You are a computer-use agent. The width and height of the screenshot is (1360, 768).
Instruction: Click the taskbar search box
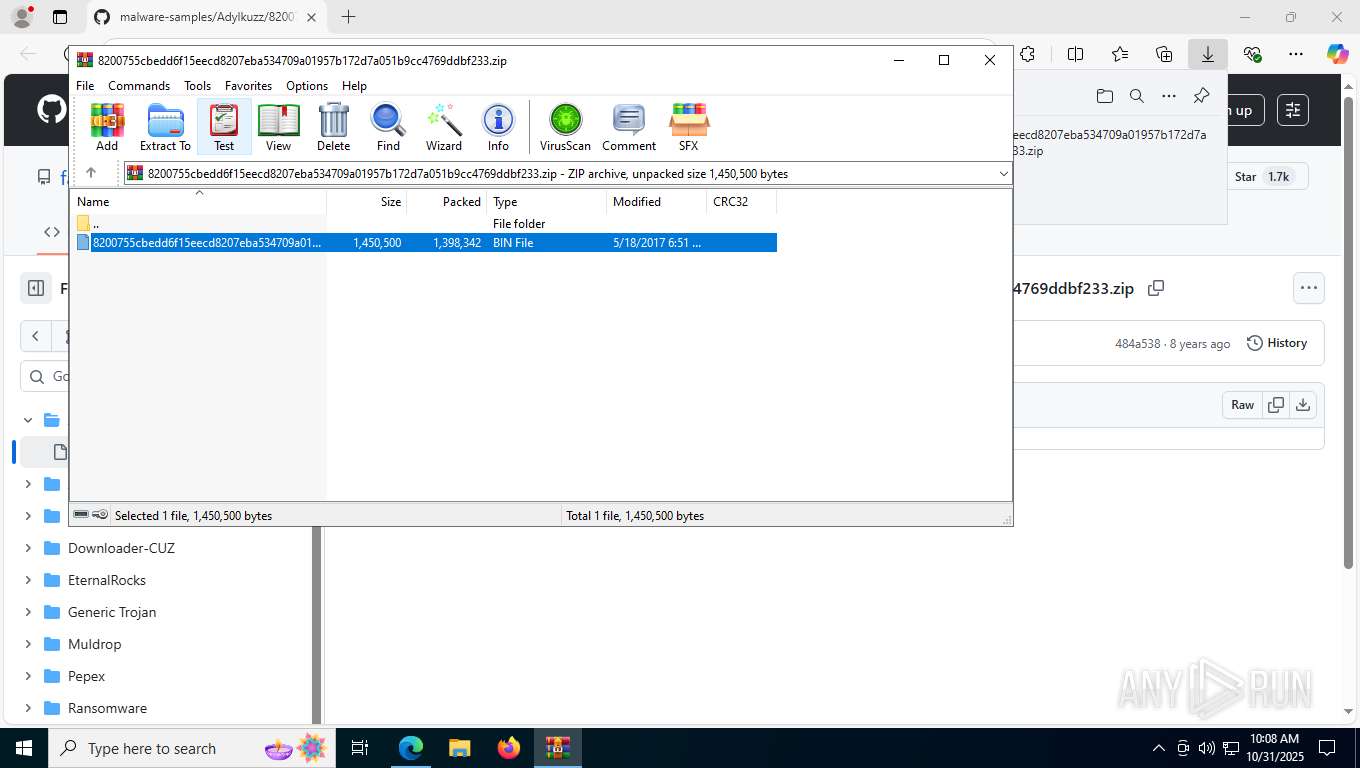point(190,748)
